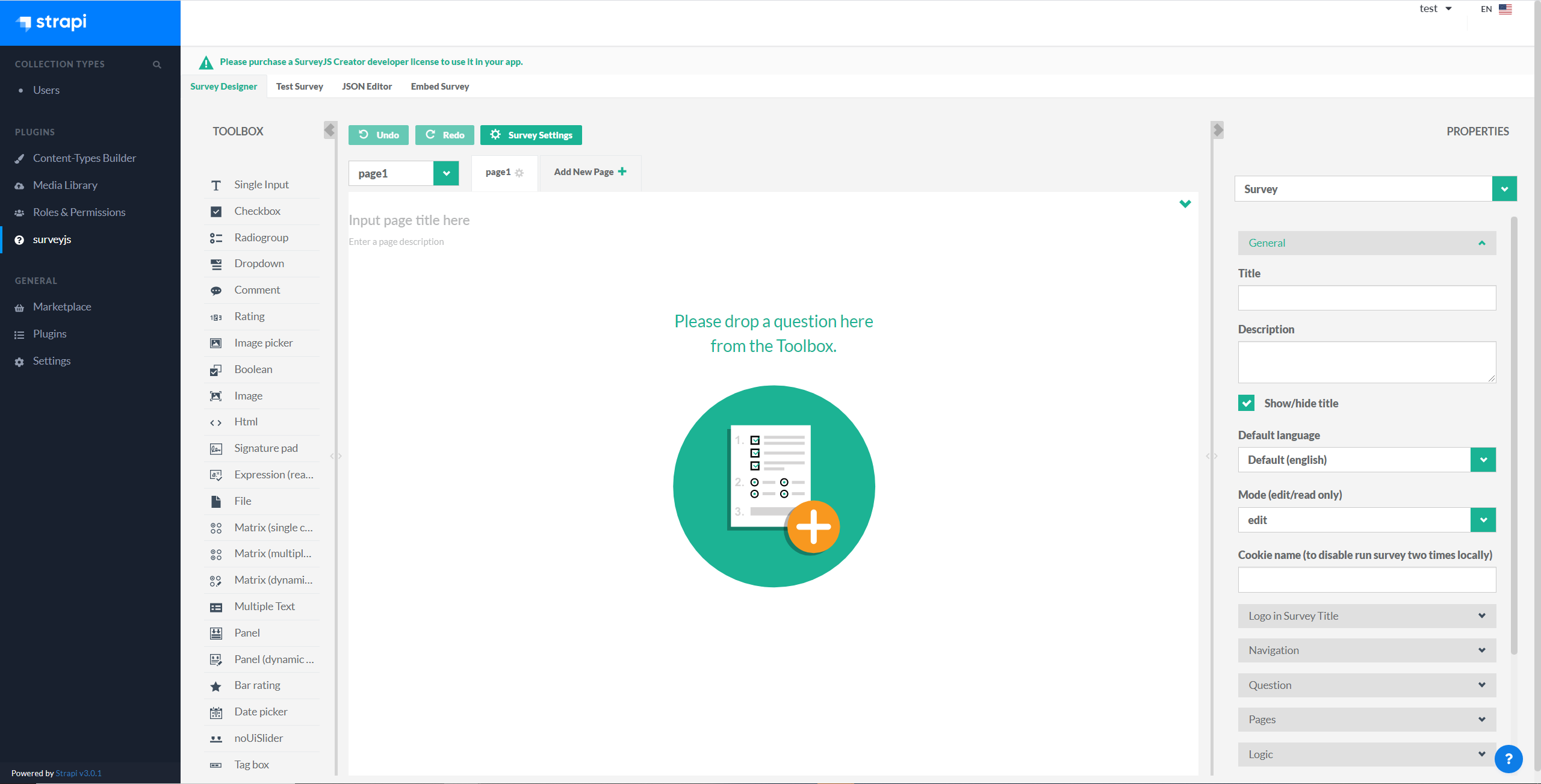
Task: Open the blue help question mark button
Action: [1508, 759]
